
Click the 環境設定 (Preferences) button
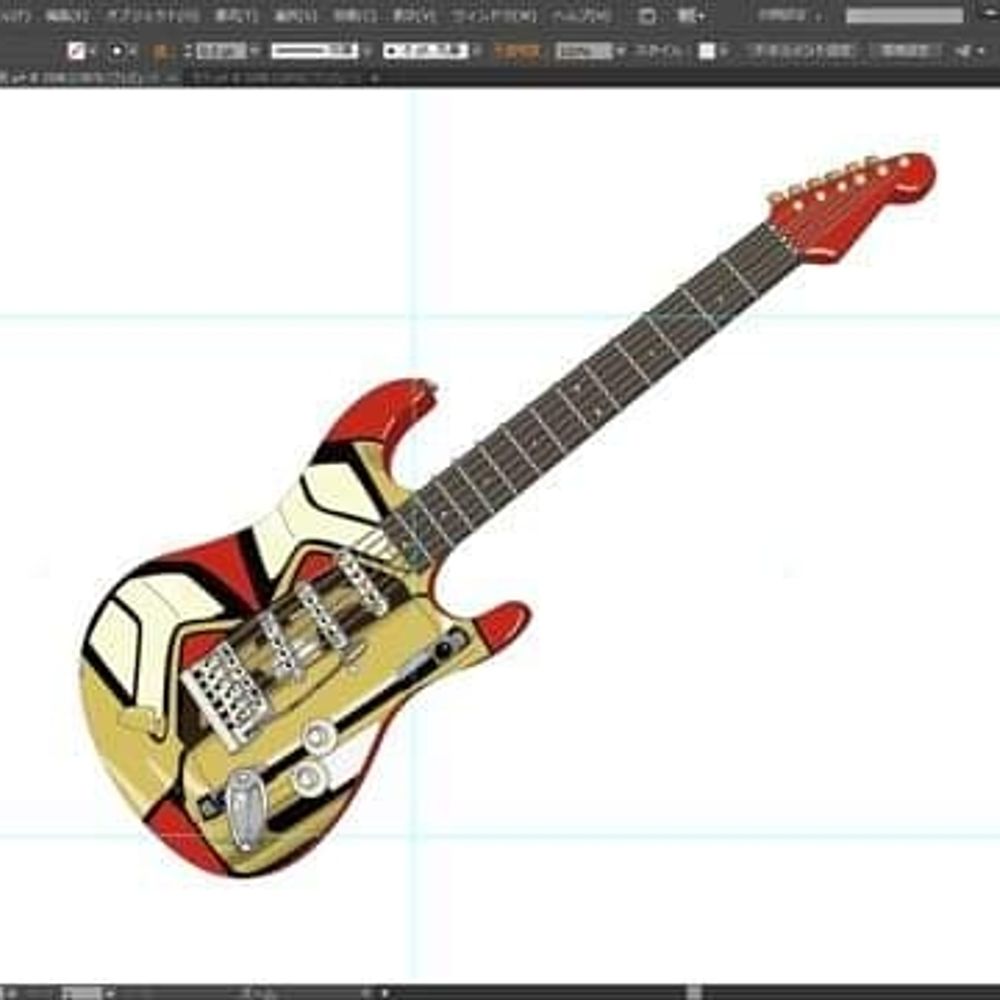906,51
